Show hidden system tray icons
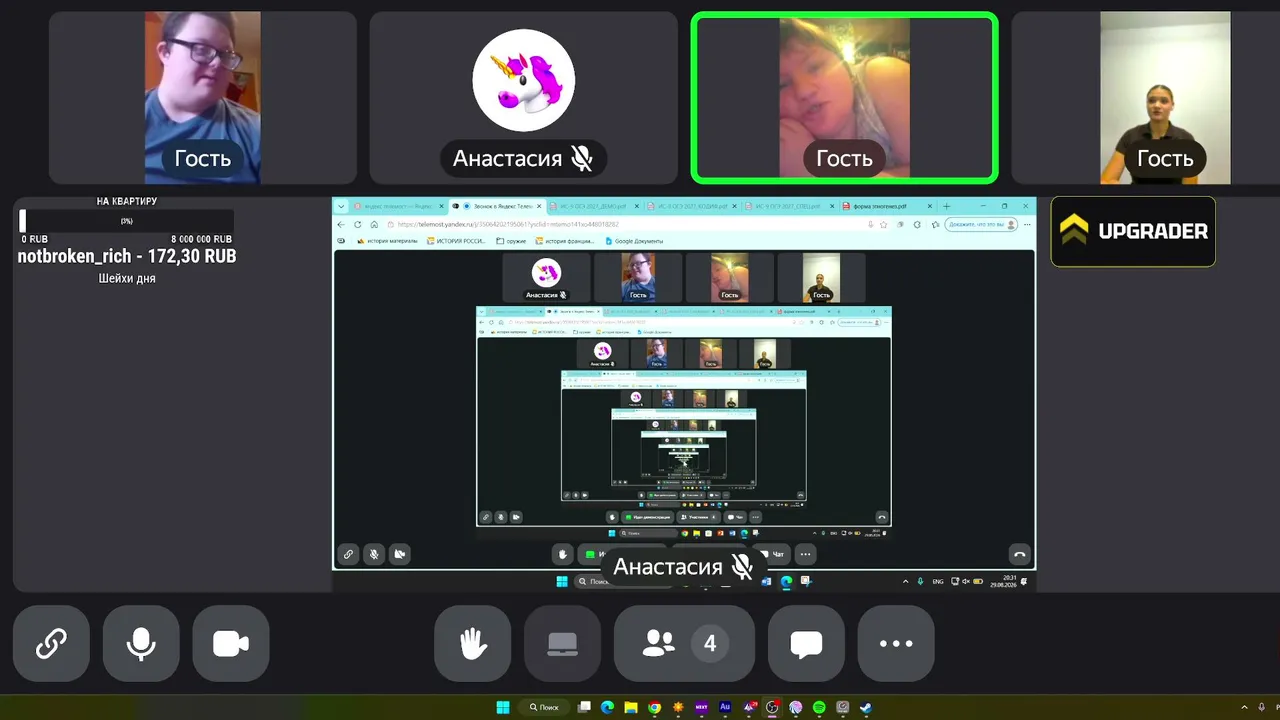 click(x=1245, y=708)
